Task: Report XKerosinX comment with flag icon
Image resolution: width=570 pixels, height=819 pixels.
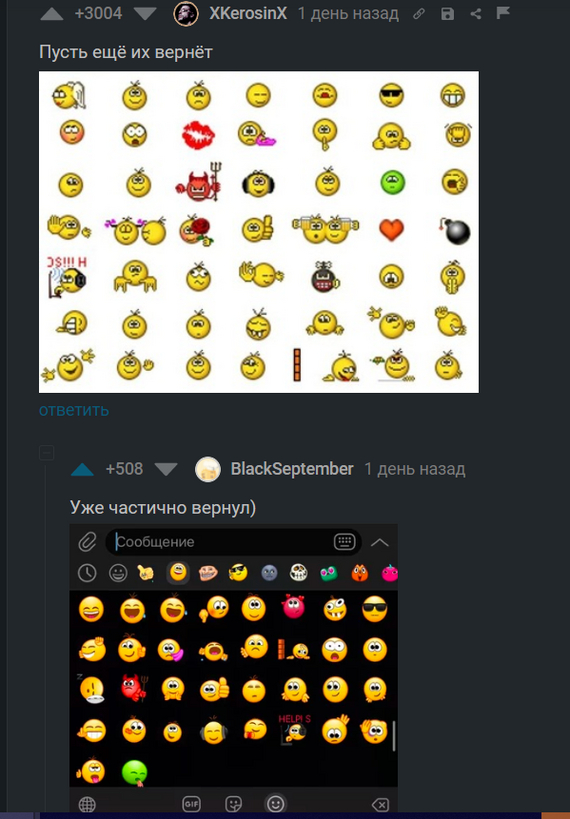Action: coord(503,13)
